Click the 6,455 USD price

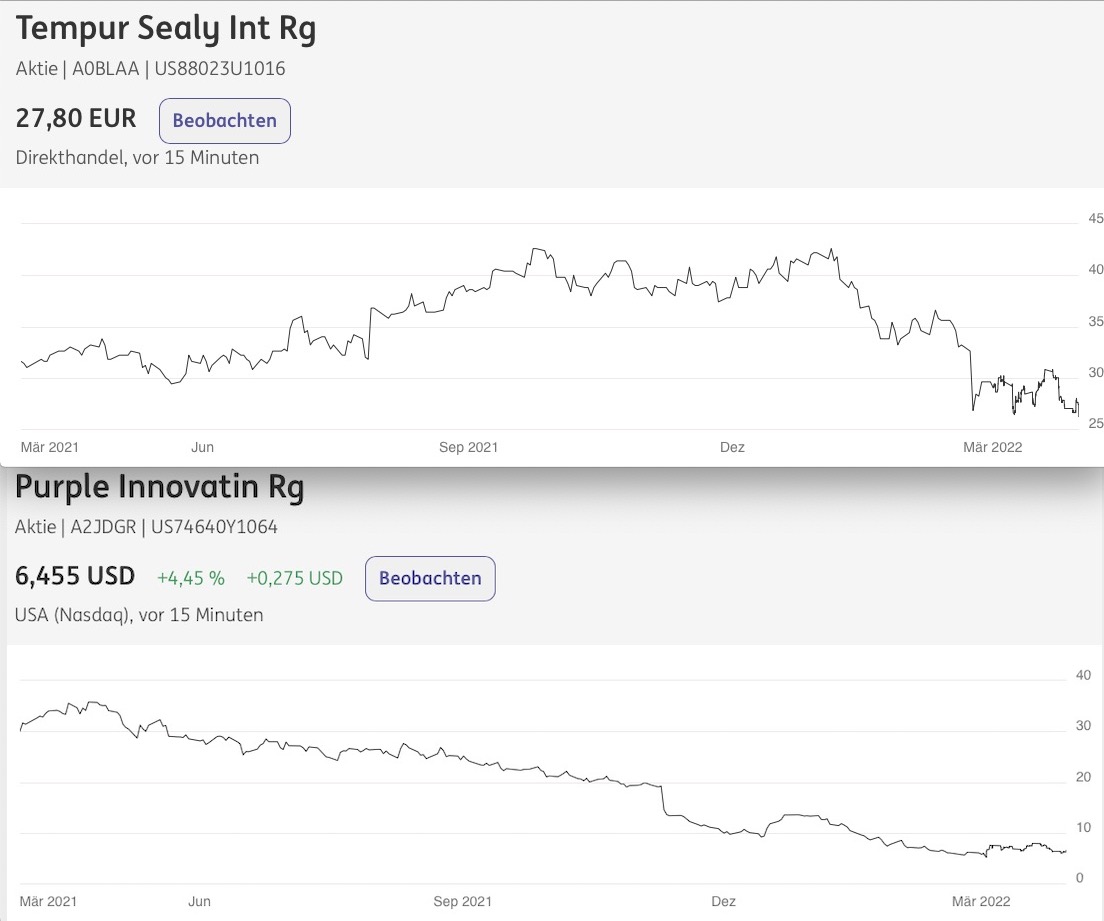(x=75, y=576)
